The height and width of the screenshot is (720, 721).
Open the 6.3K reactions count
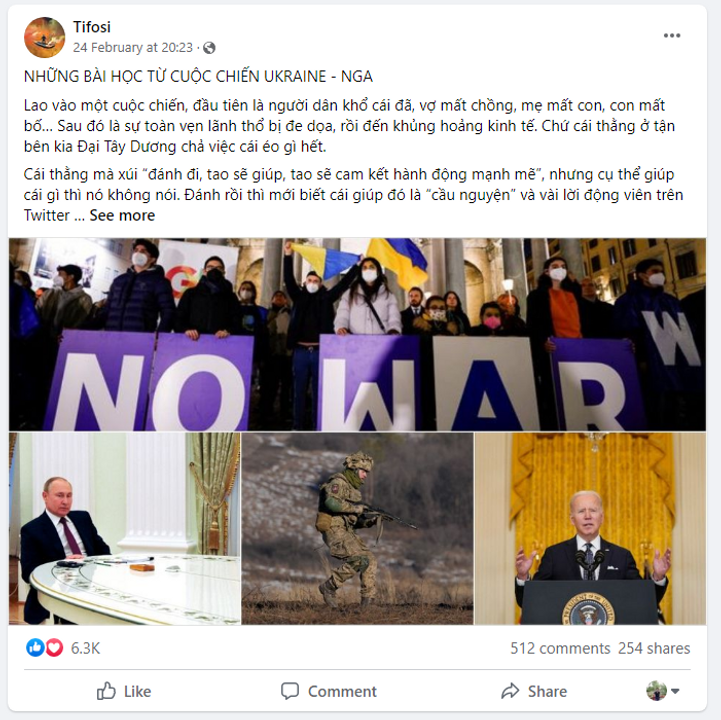pyautogui.click(x=86, y=648)
